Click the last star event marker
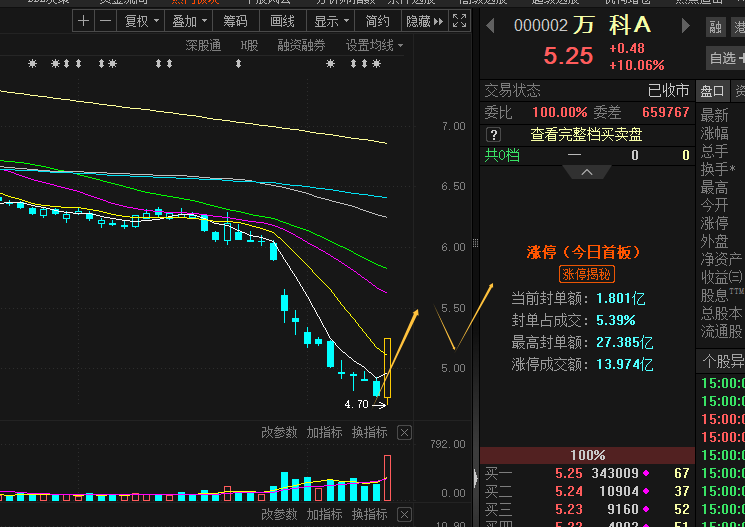This screenshot has width=745, height=527. coord(376,63)
